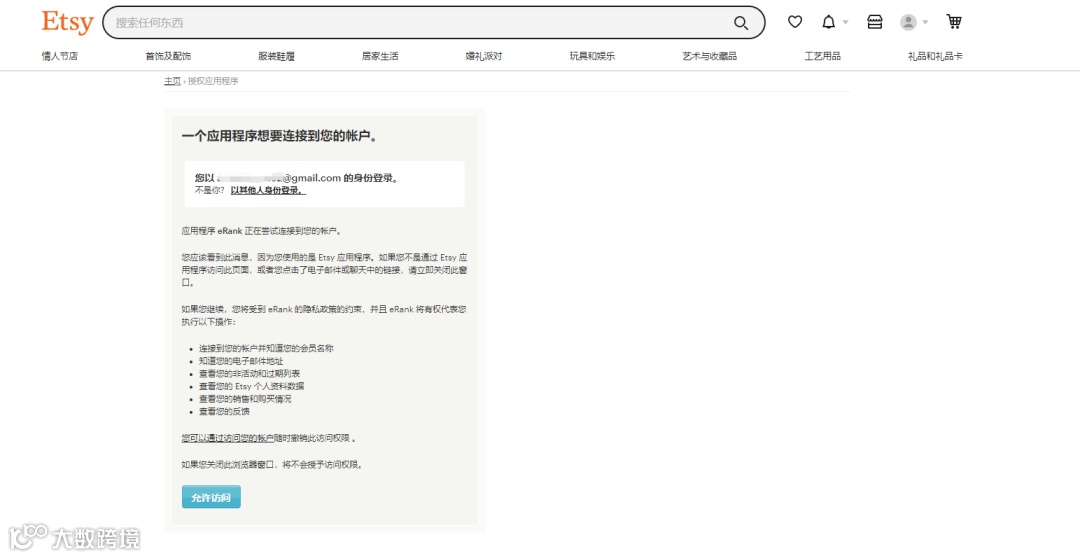This screenshot has width=1080, height=558.
Task: Click the search magnifier icon
Action: [x=740, y=23]
